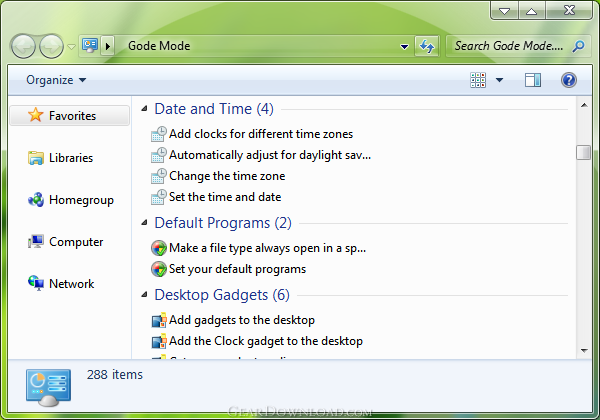Open the Organize menu
Image resolution: width=600 pixels, height=420 pixels.
56,80
